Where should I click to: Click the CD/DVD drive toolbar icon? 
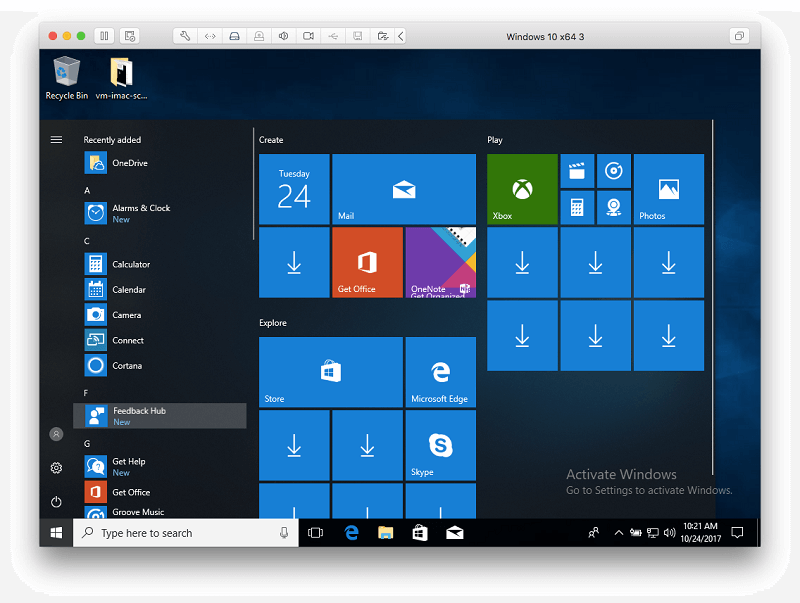[259, 36]
